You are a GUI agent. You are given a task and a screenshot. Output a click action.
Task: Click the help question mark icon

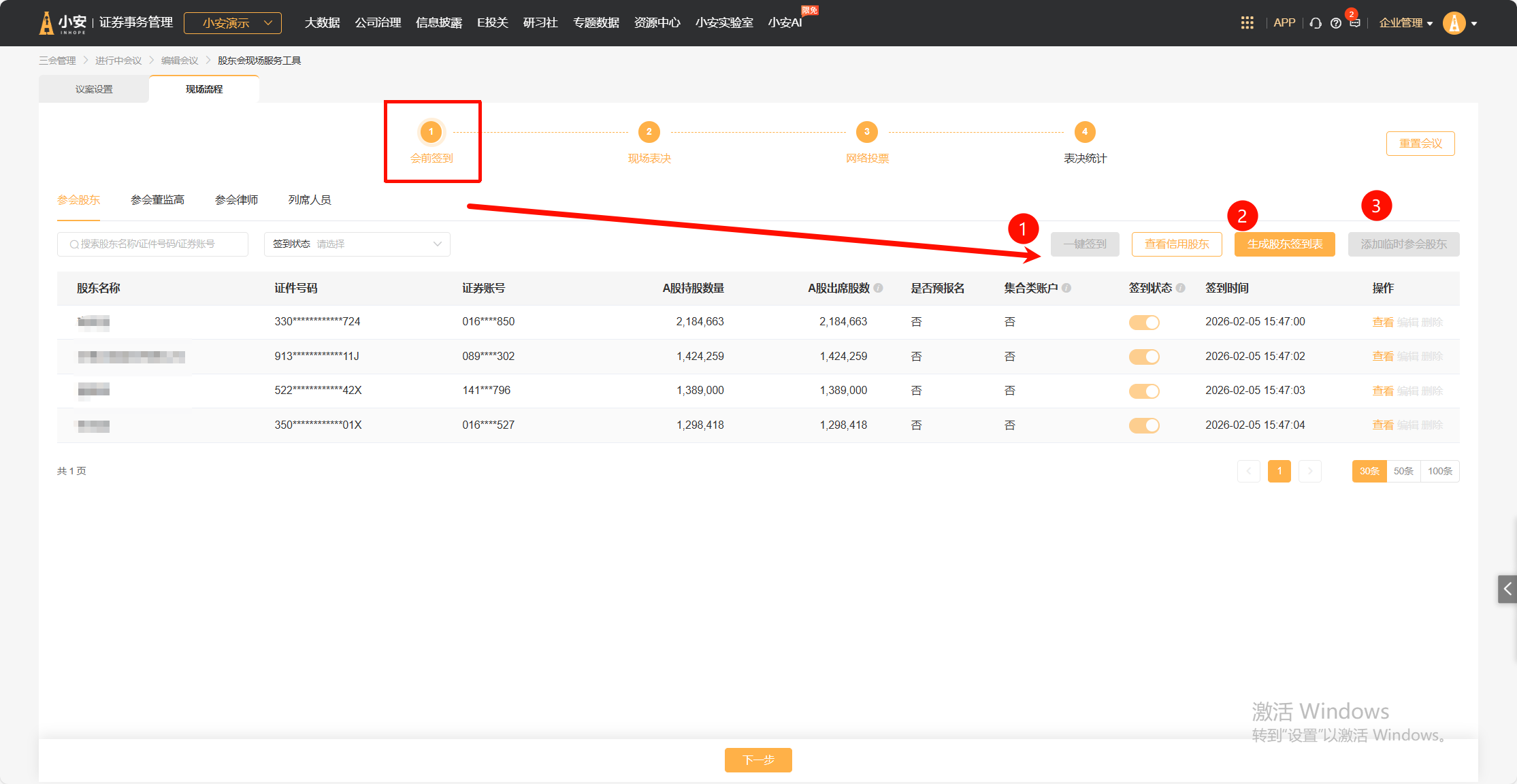pos(1336,23)
